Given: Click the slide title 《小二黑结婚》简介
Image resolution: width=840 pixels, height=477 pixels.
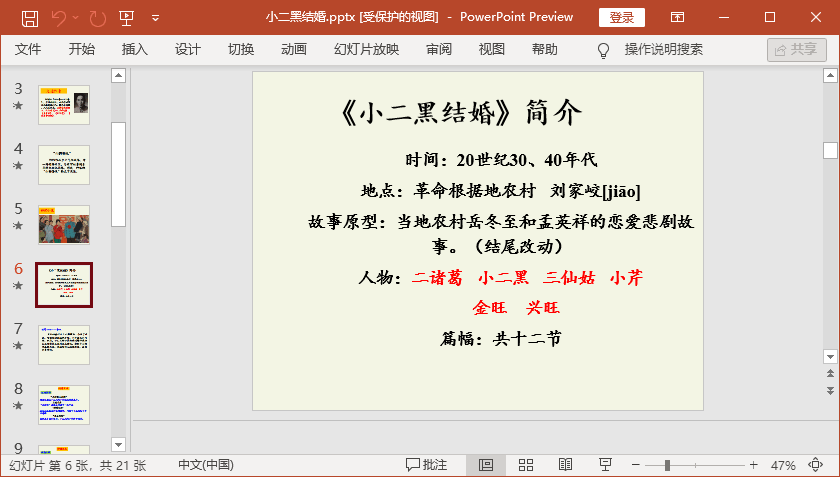Looking at the screenshot, I should pos(461,113).
